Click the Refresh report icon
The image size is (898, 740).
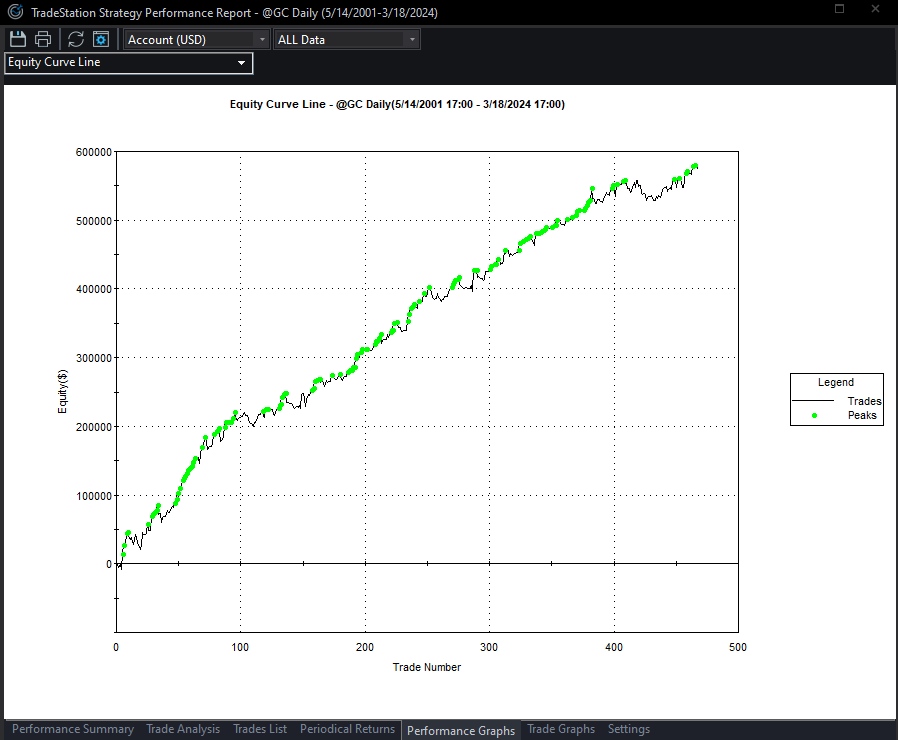click(x=76, y=40)
